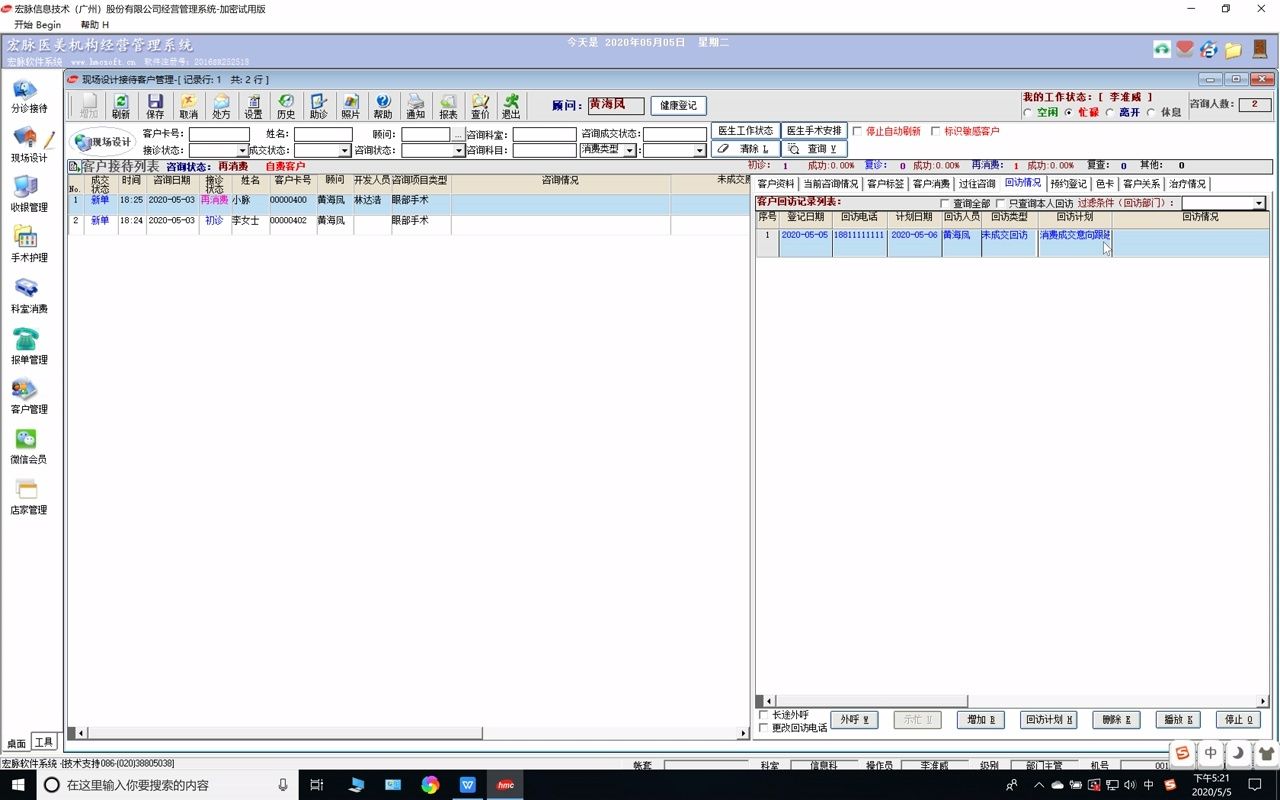The width and height of the screenshot is (1280, 800).
Task: Open 收银管理 in the left sidebar
Action: [28, 196]
